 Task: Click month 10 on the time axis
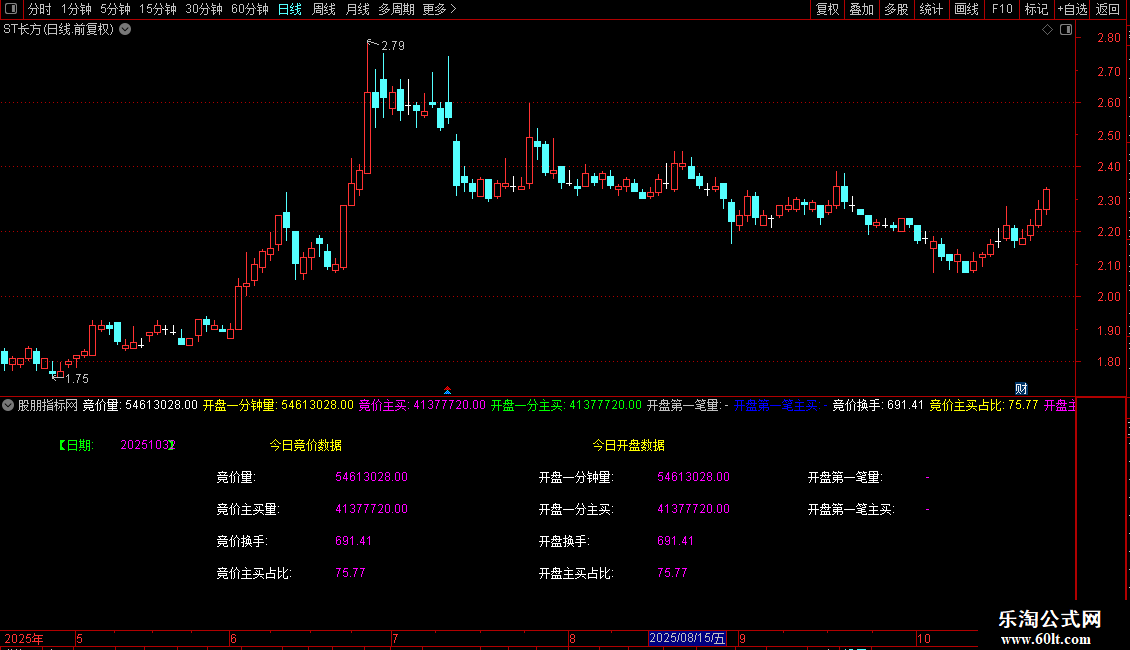[924, 638]
